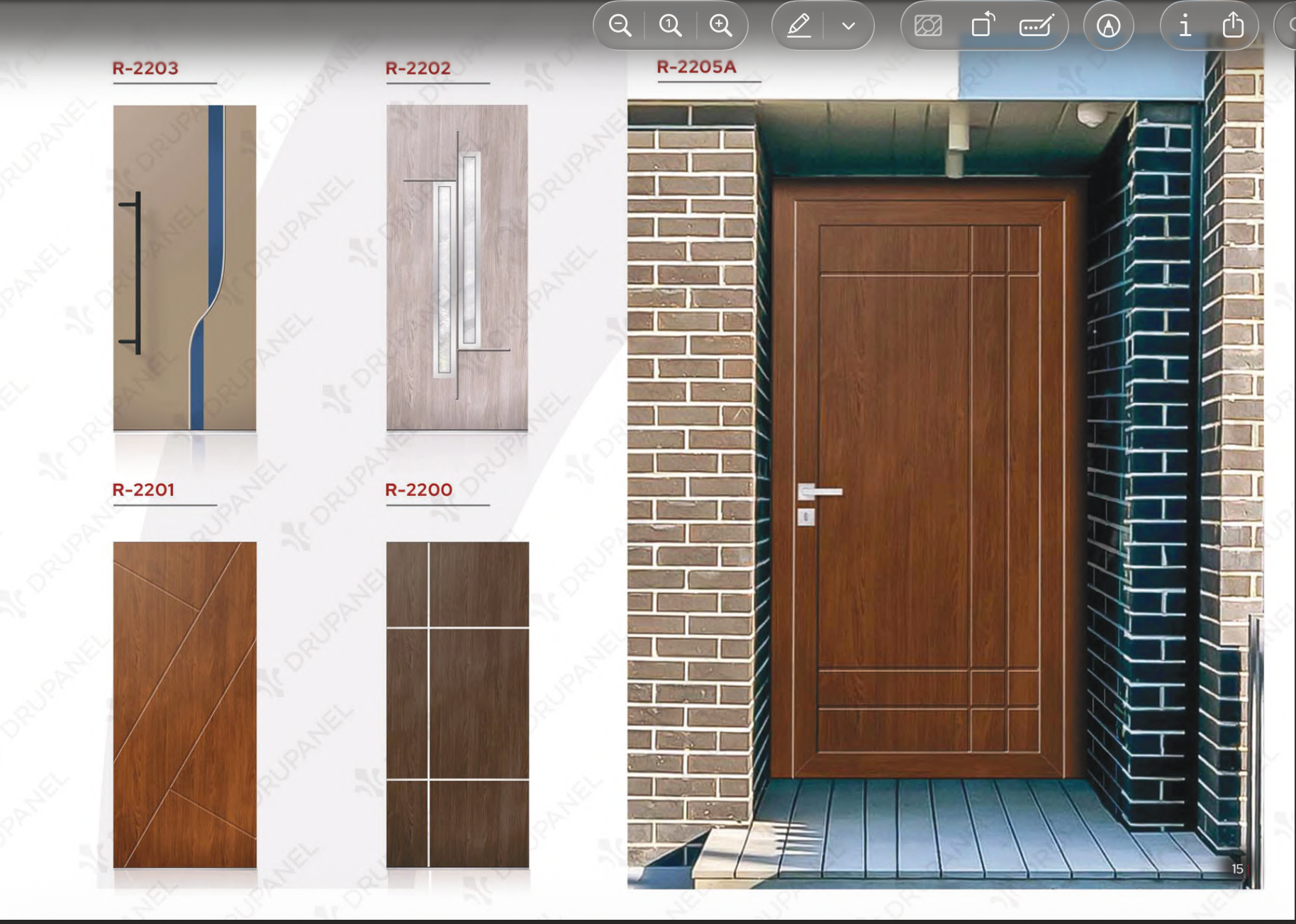
Task: Click the R-2202 grey door image
Action: pos(457,268)
